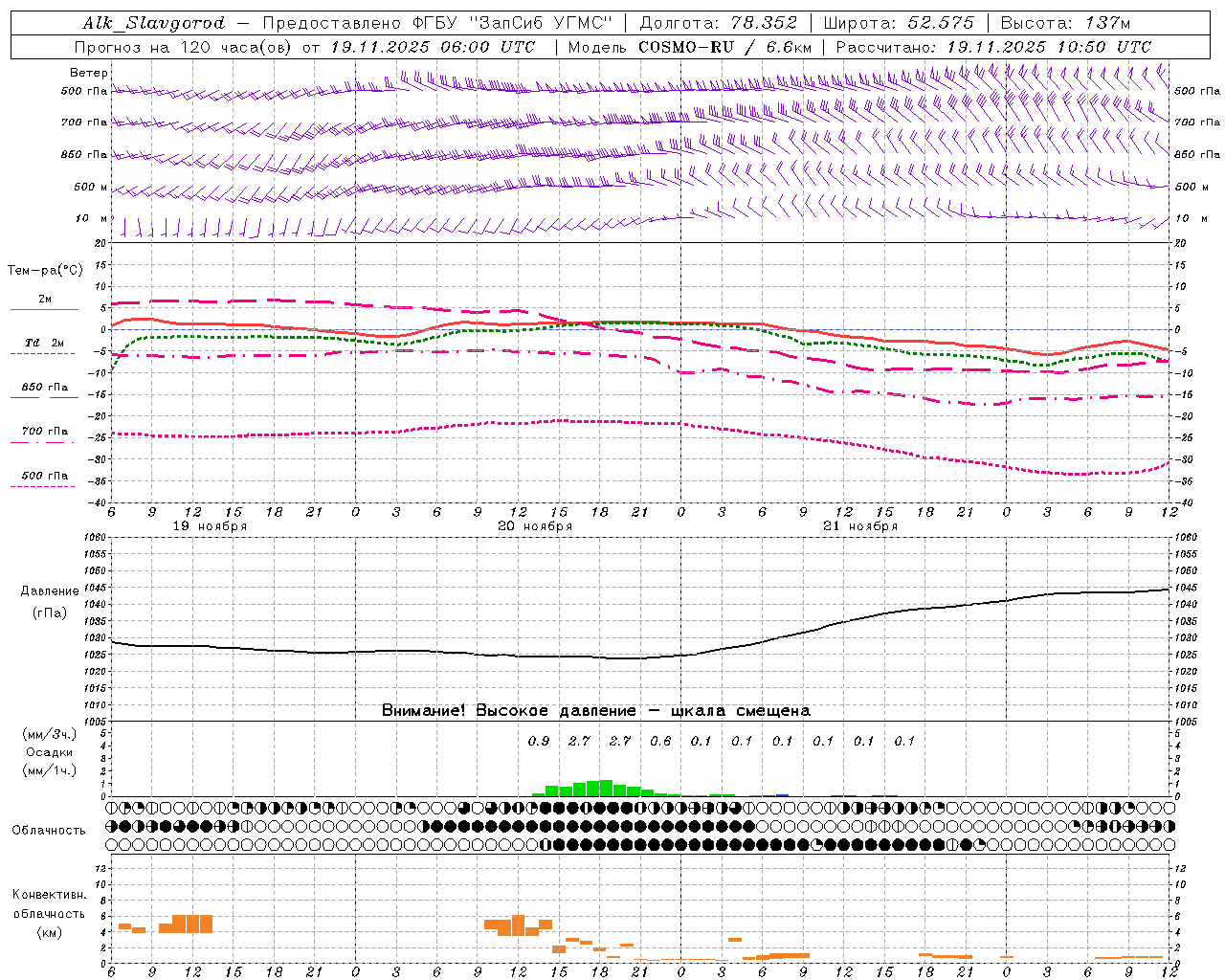Select the text Предоставлено ФГБУ "ЗапСиб УГМС"
The width and height of the screenshot is (1225, 980).
click(436, 23)
